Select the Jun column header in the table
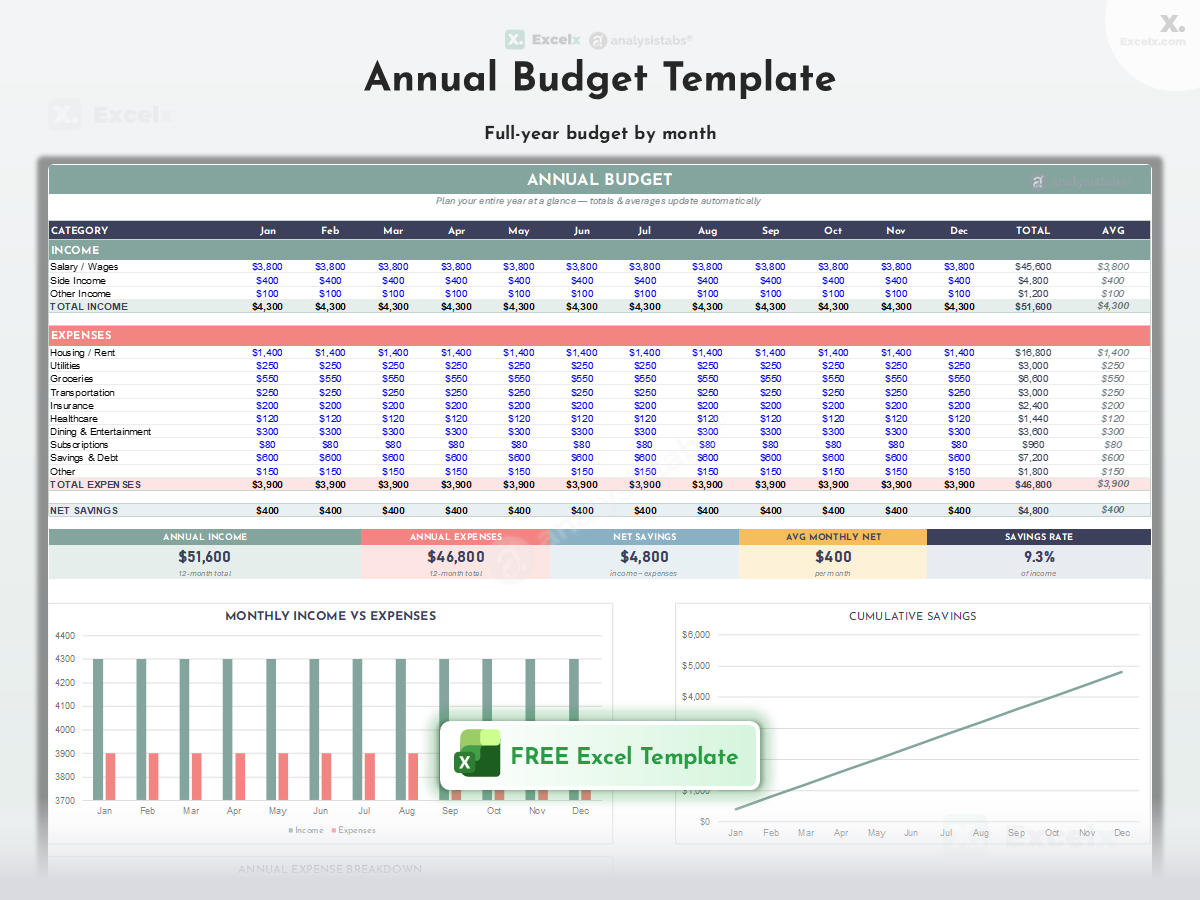Screen dimensions: 1200x900 coord(582,231)
